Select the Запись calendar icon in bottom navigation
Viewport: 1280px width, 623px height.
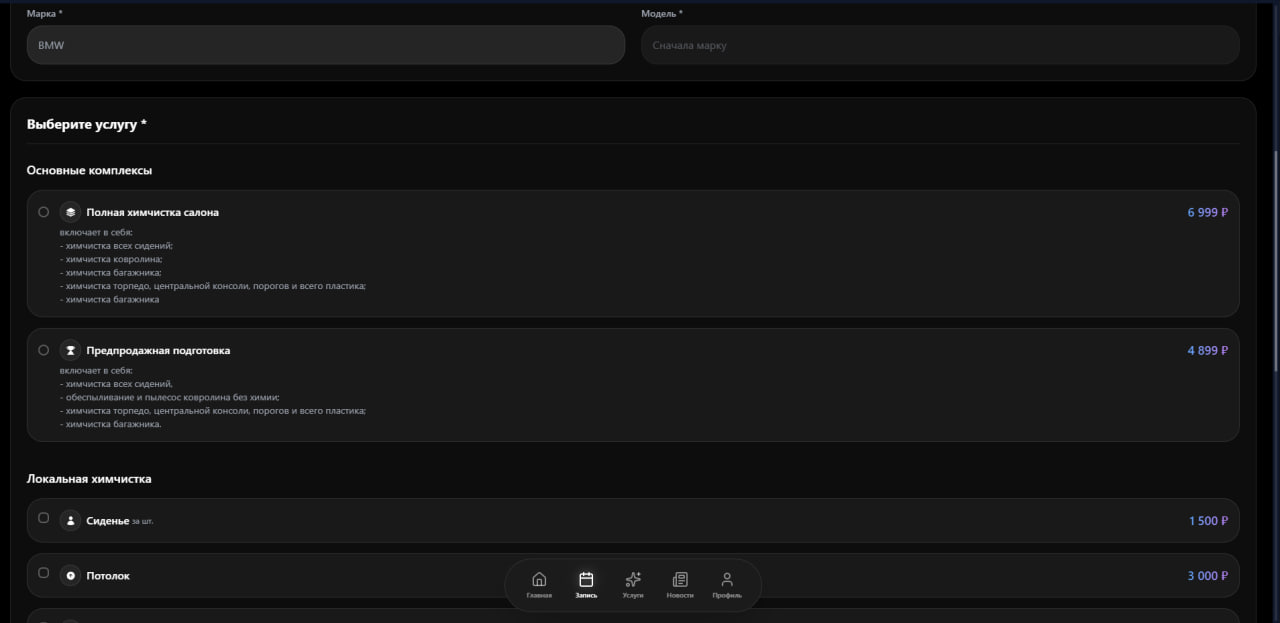click(586, 579)
